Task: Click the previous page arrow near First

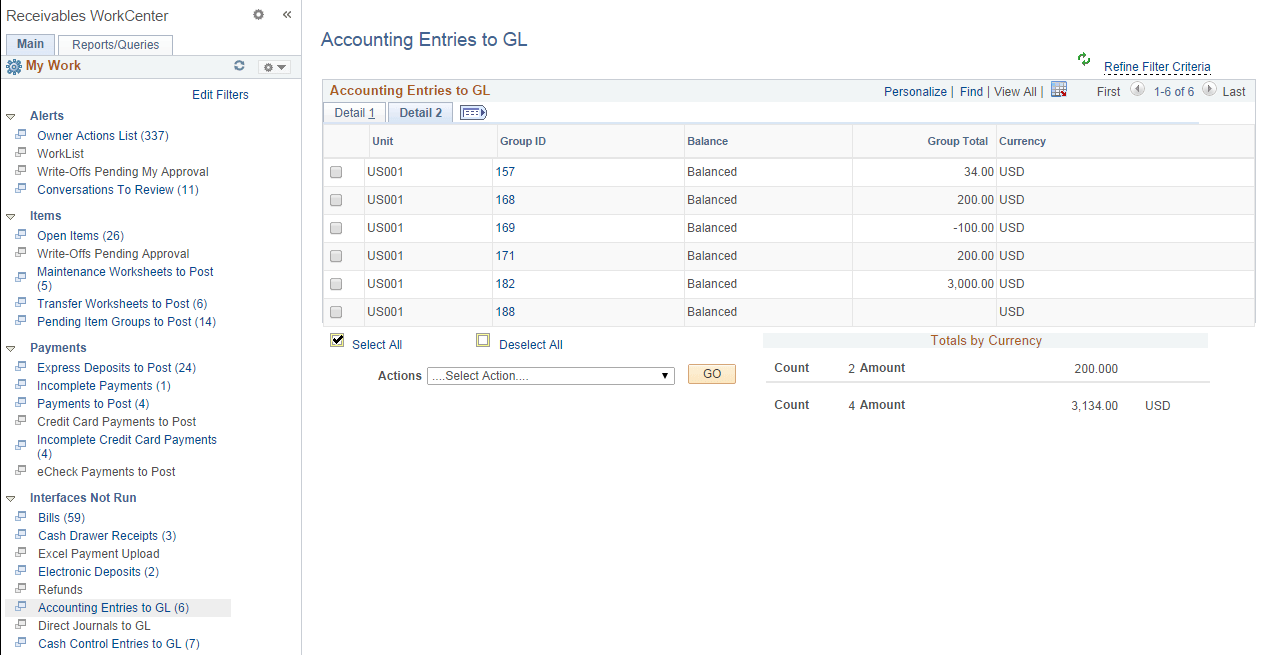Action: coord(1137,90)
